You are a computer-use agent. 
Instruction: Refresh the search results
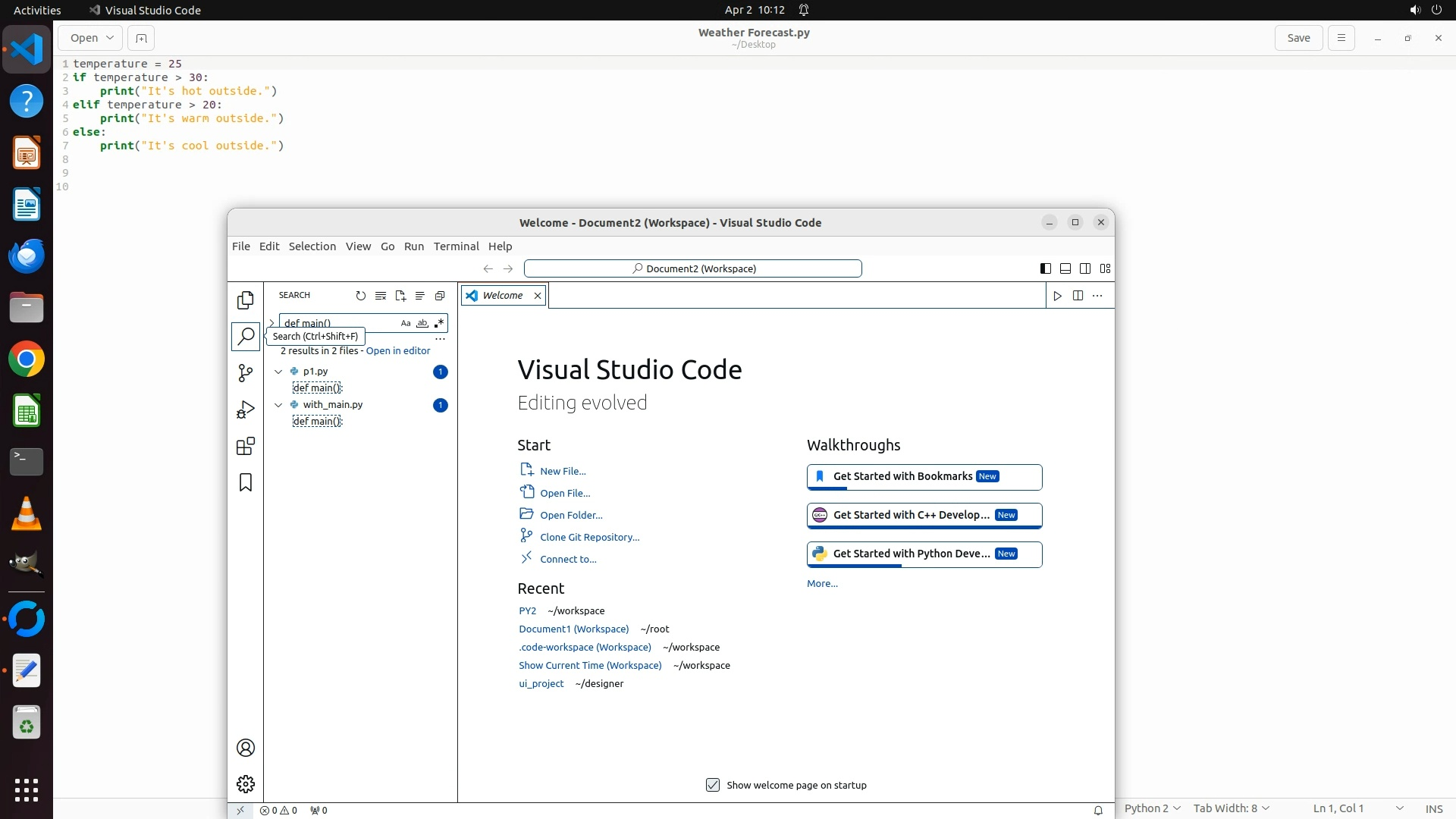pos(361,296)
